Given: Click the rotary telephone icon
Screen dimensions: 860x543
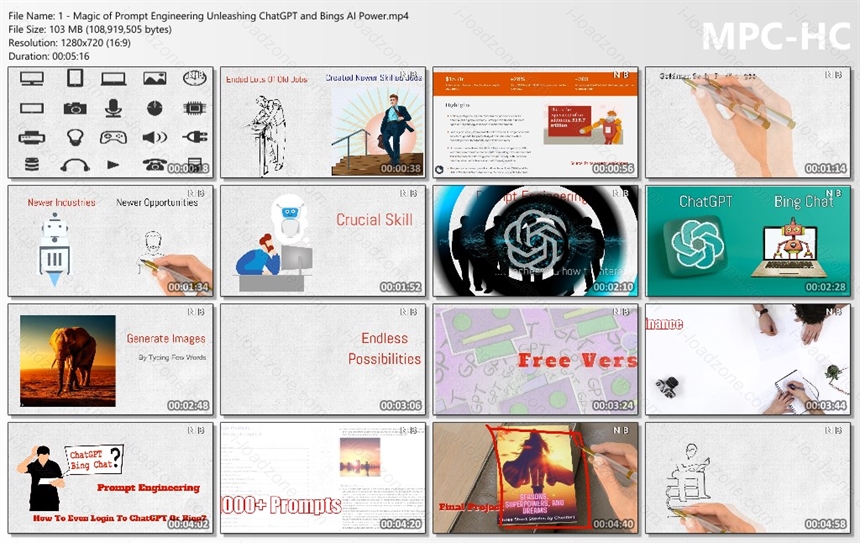Looking at the screenshot, I should [x=155, y=164].
